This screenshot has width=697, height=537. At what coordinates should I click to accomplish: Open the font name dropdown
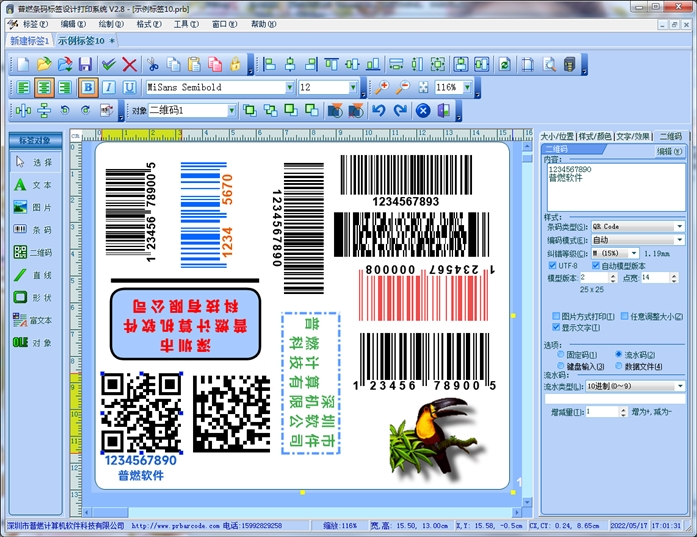point(290,88)
